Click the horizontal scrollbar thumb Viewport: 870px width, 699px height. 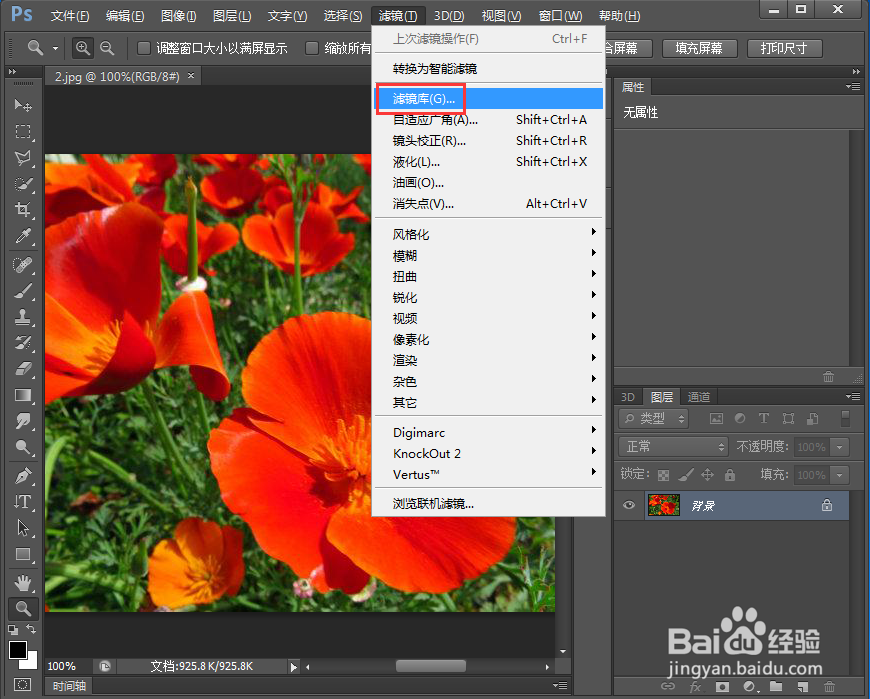pyautogui.click(x=431, y=666)
